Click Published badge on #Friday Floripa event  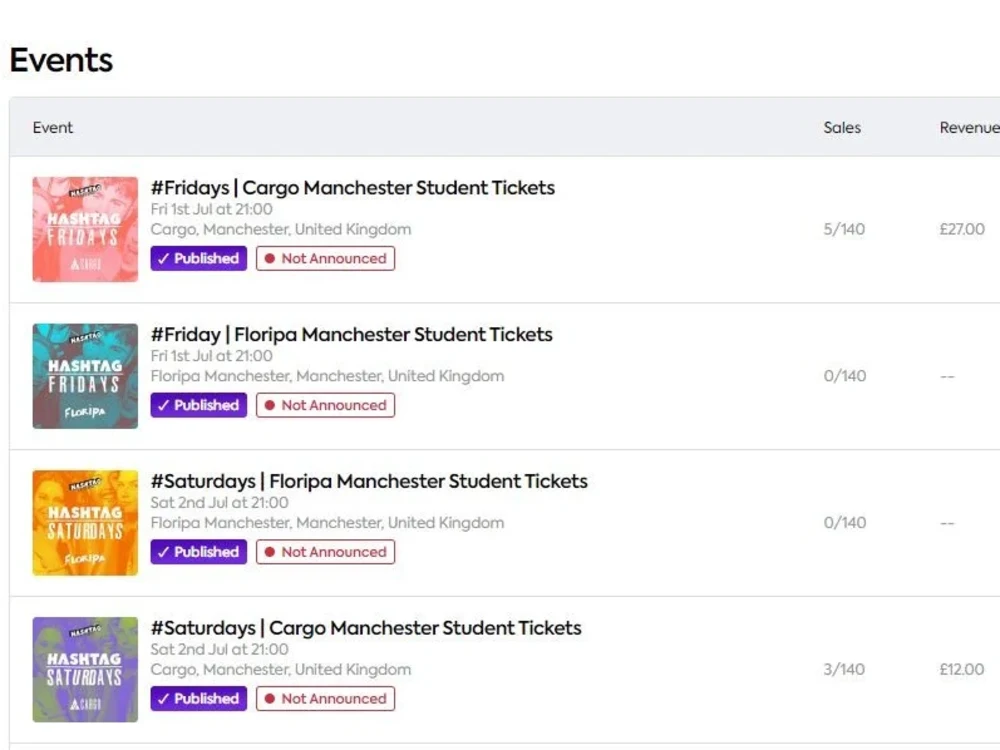pyautogui.click(x=198, y=405)
